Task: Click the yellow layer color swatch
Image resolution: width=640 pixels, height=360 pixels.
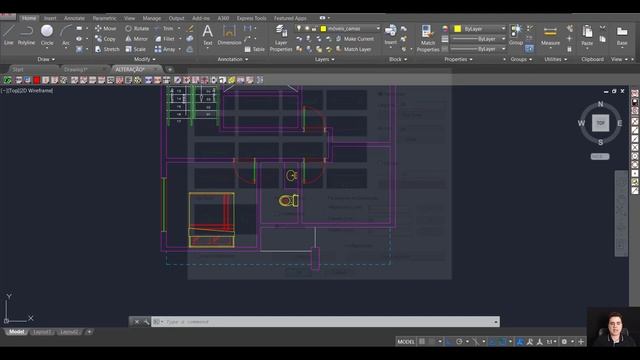Action: click(323, 29)
